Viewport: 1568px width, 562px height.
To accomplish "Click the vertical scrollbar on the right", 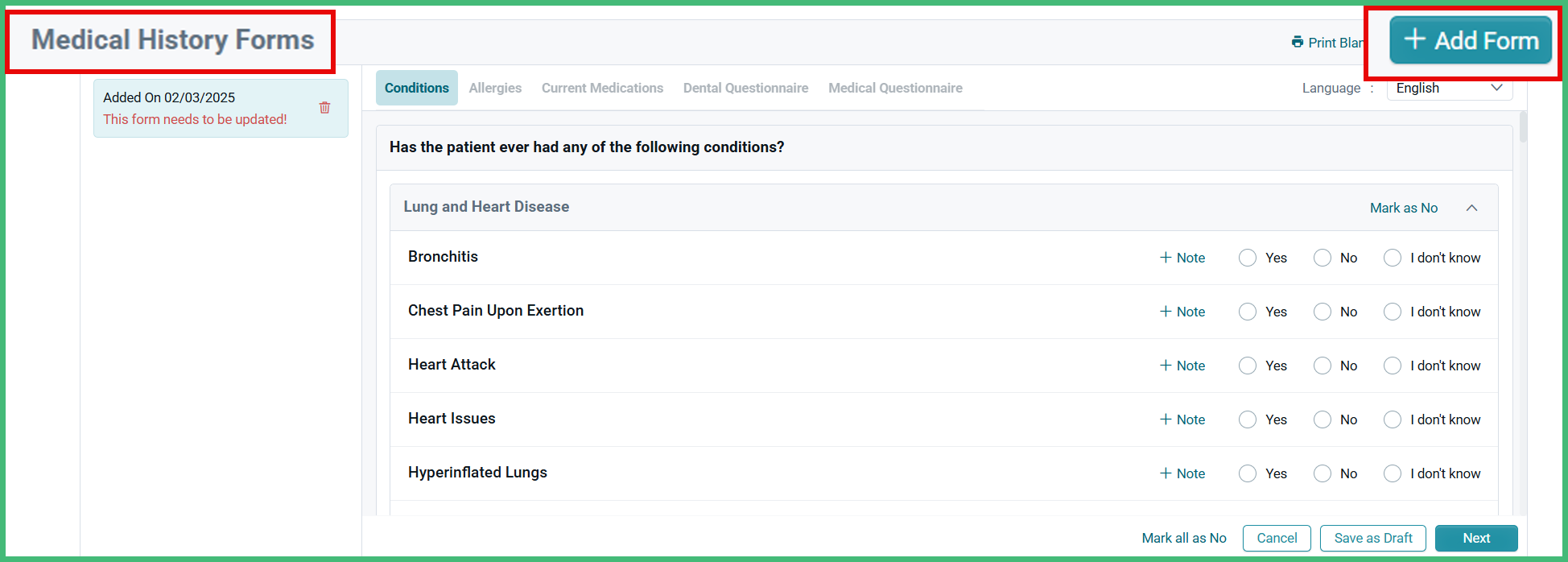I will [1523, 127].
